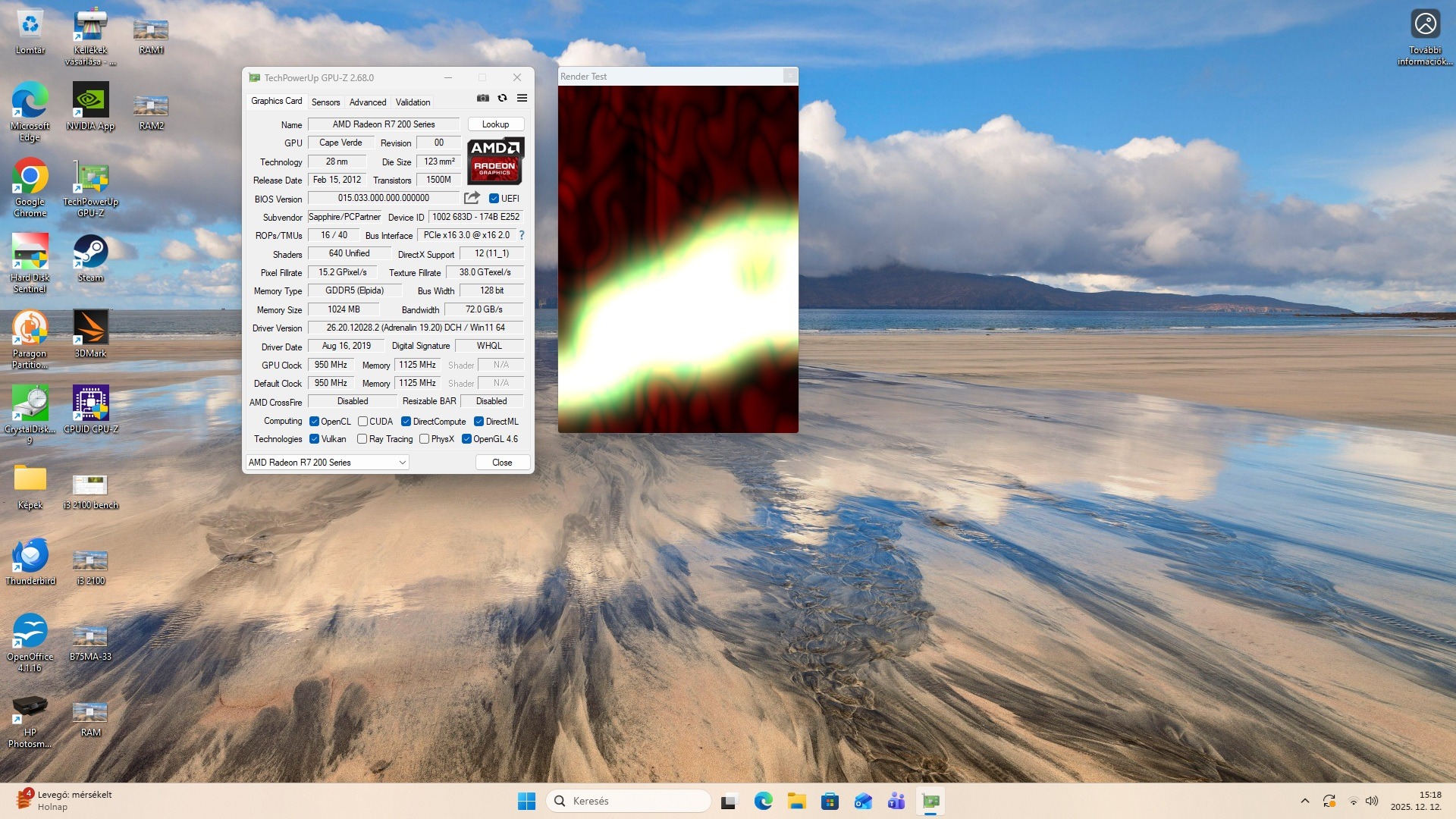Open the Steam desktop shortcut
This screenshot has height=819, width=1456.
click(x=90, y=258)
